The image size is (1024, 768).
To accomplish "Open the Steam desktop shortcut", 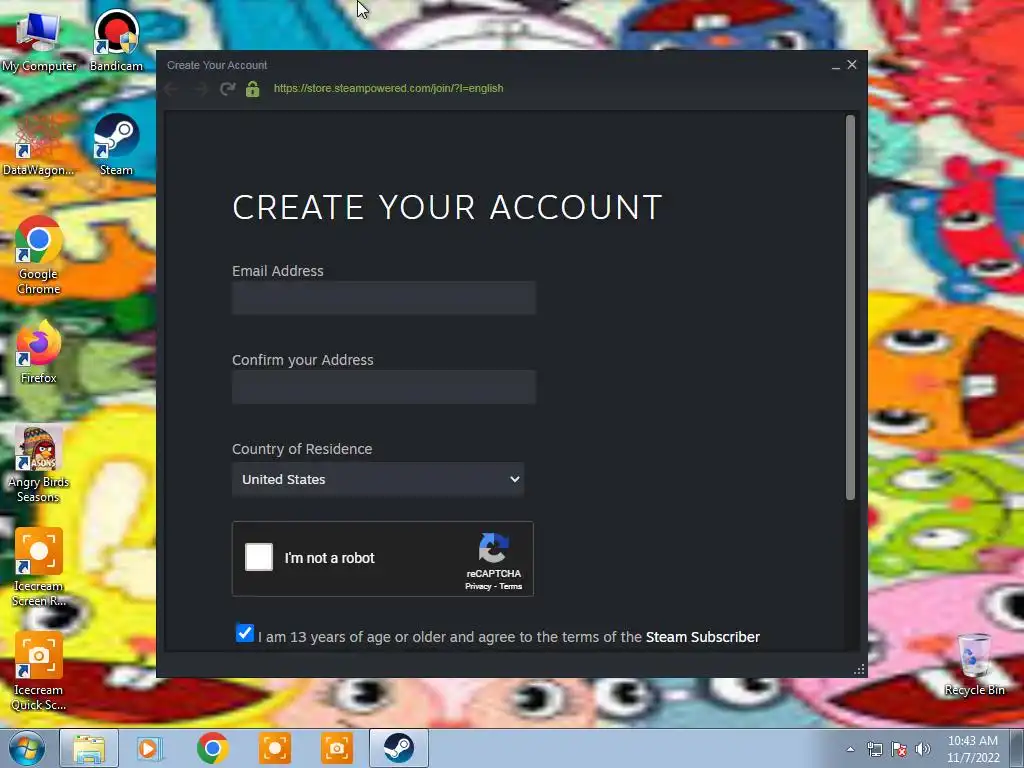I will coord(116,145).
